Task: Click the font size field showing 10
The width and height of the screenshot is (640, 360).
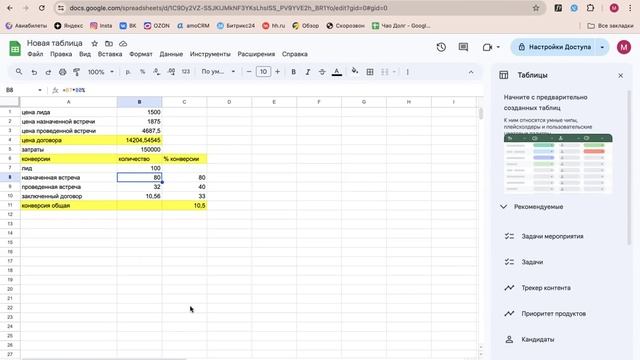Action: (263, 72)
